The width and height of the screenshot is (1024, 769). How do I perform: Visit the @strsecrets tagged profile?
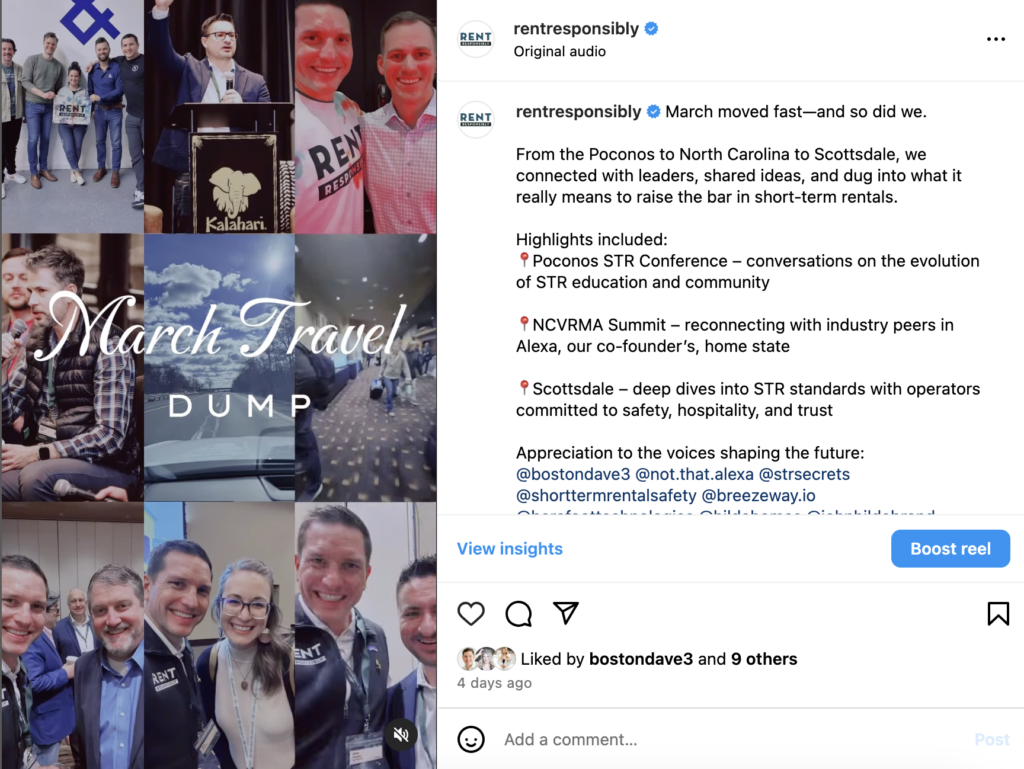[x=804, y=474]
